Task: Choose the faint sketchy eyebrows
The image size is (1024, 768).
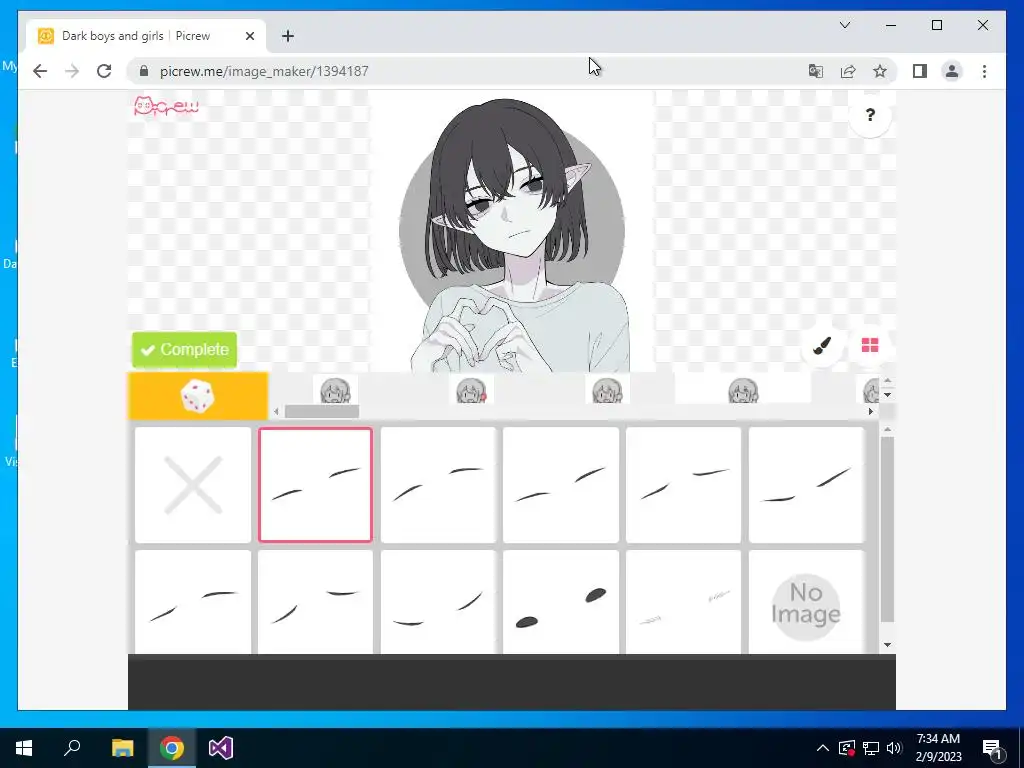Action: click(684, 602)
